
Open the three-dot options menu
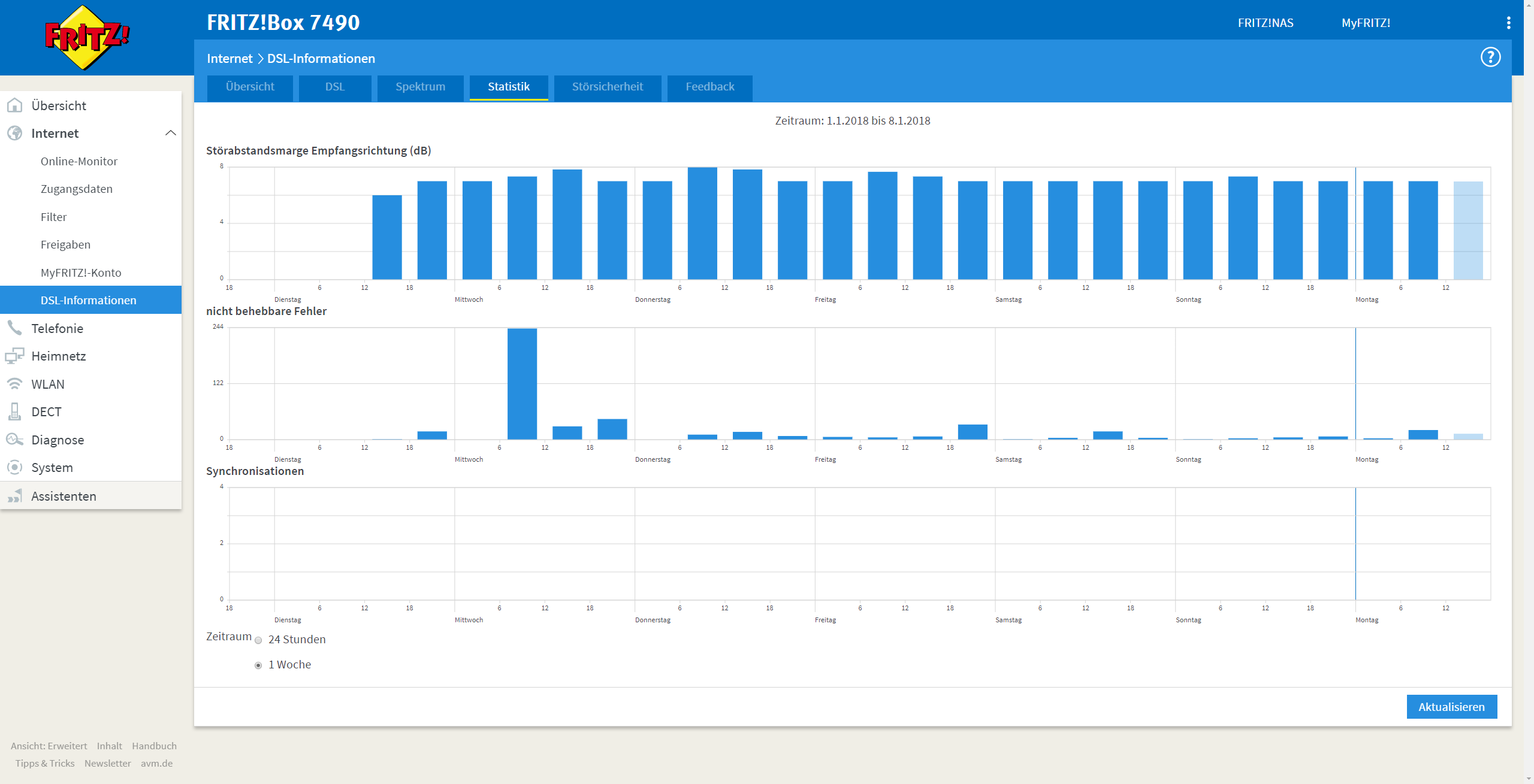[1508, 23]
